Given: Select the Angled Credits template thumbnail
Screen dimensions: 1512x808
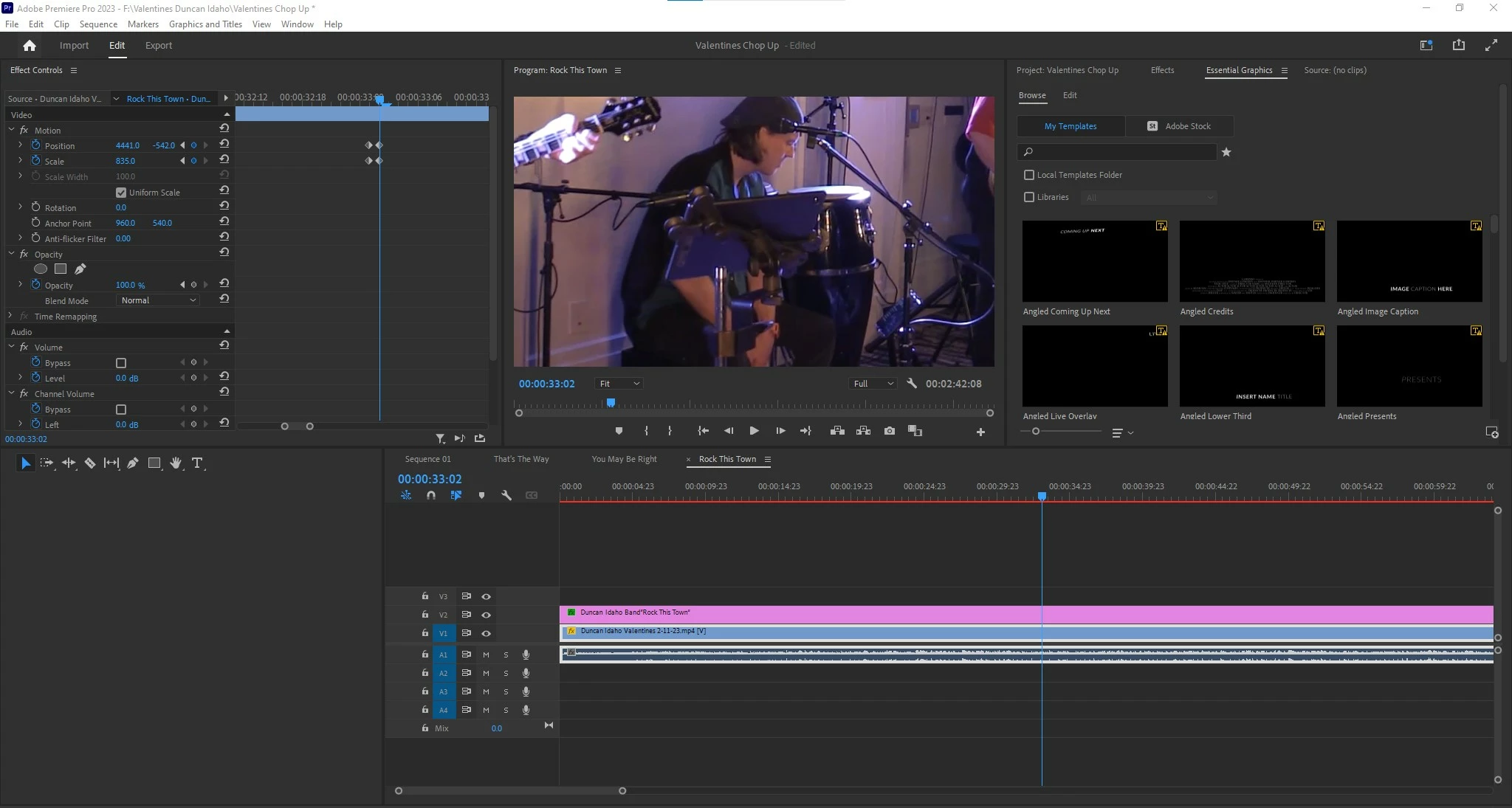Looking at the screenshot, I should coord(1251,261).
